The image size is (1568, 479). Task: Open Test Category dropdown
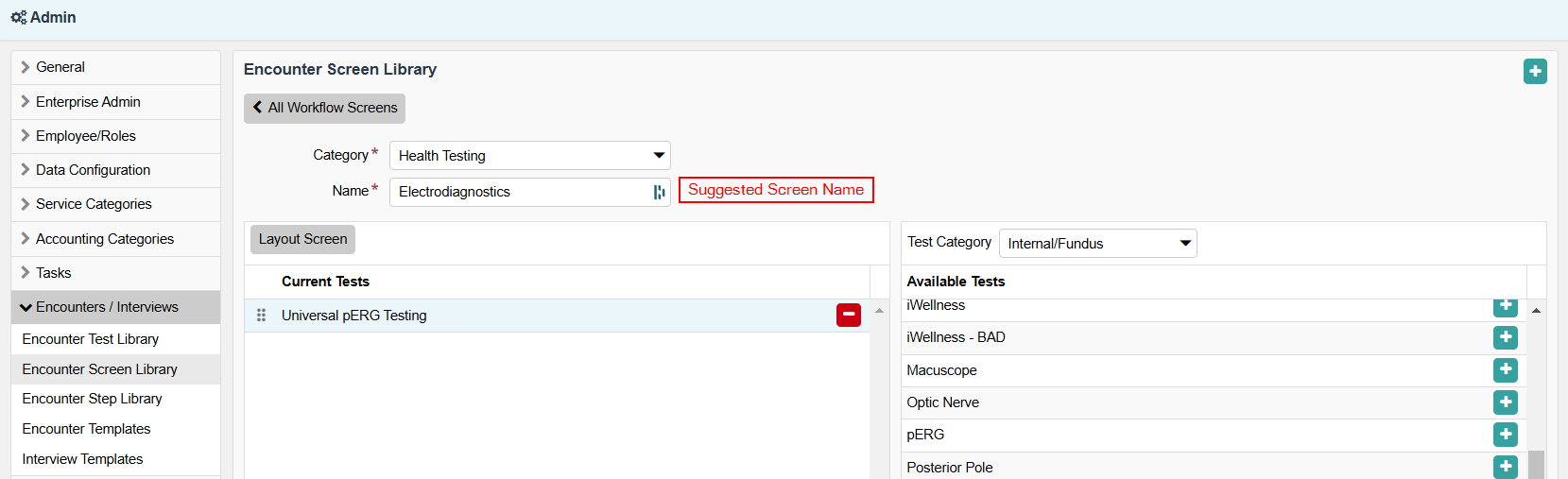pyautogui.click(x=1096, y=244)
